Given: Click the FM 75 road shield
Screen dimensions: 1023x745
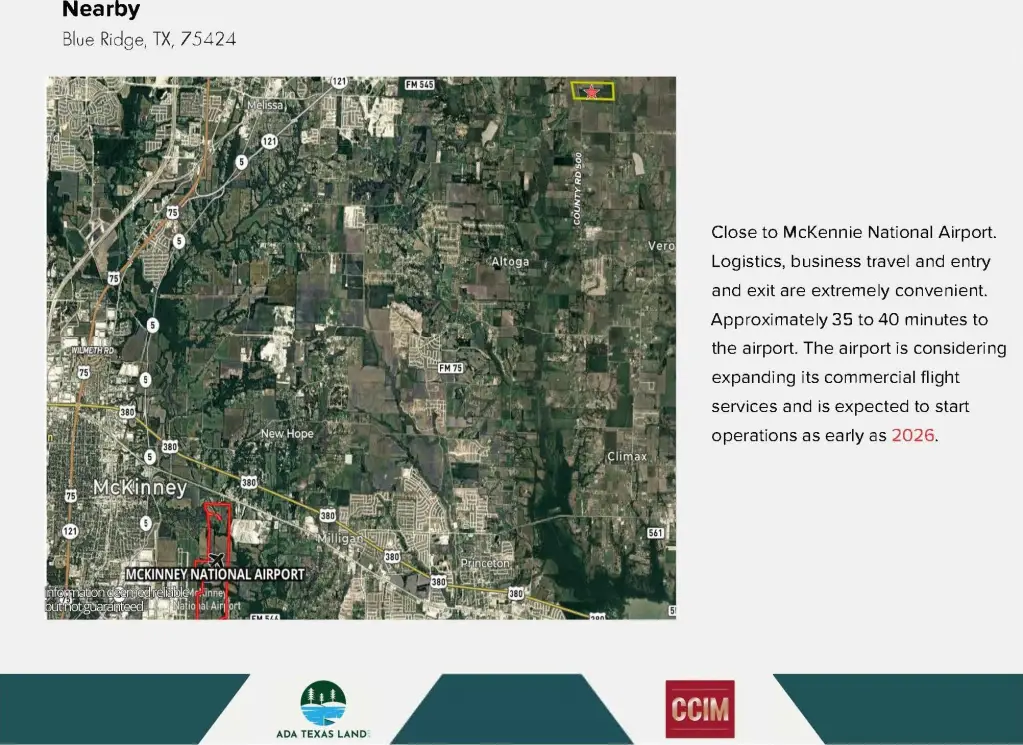Looking at the screenshot, I should click(450, 368).
